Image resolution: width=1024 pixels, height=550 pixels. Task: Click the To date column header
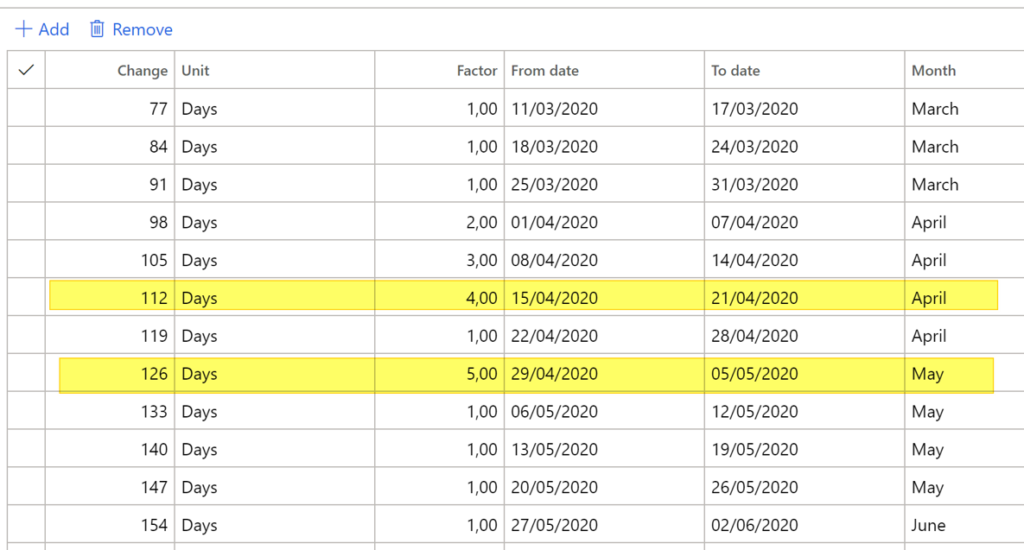pos(805,70)
